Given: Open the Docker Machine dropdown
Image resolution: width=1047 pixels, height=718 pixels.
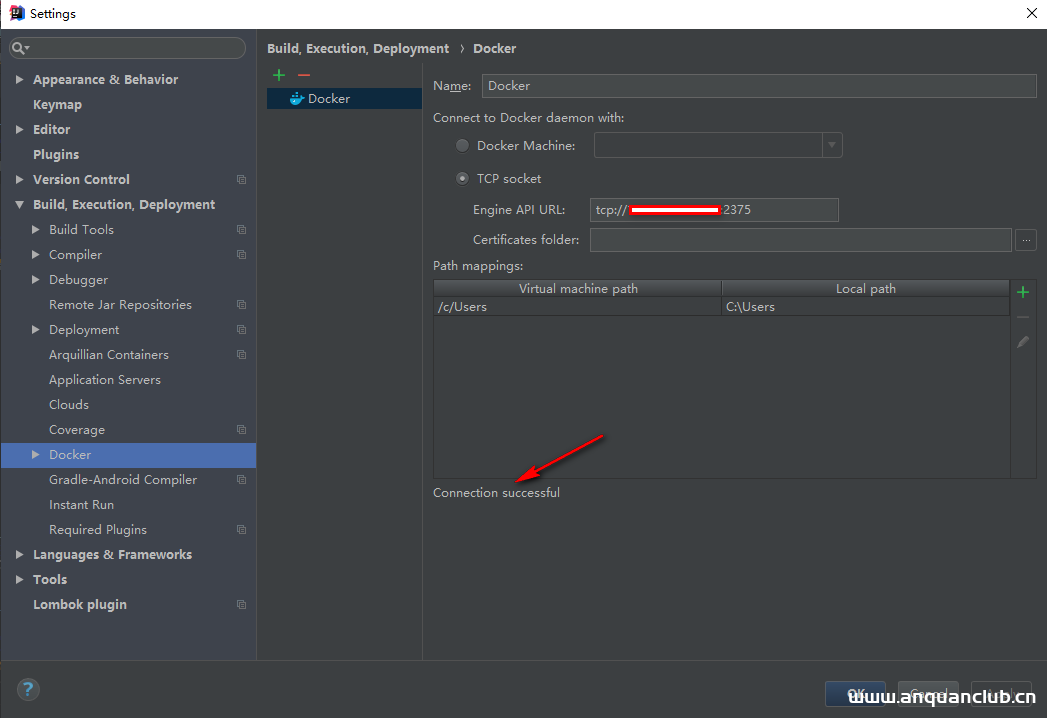Looking at the screenshot, I should pyautogui.click(x=831, y=146).
